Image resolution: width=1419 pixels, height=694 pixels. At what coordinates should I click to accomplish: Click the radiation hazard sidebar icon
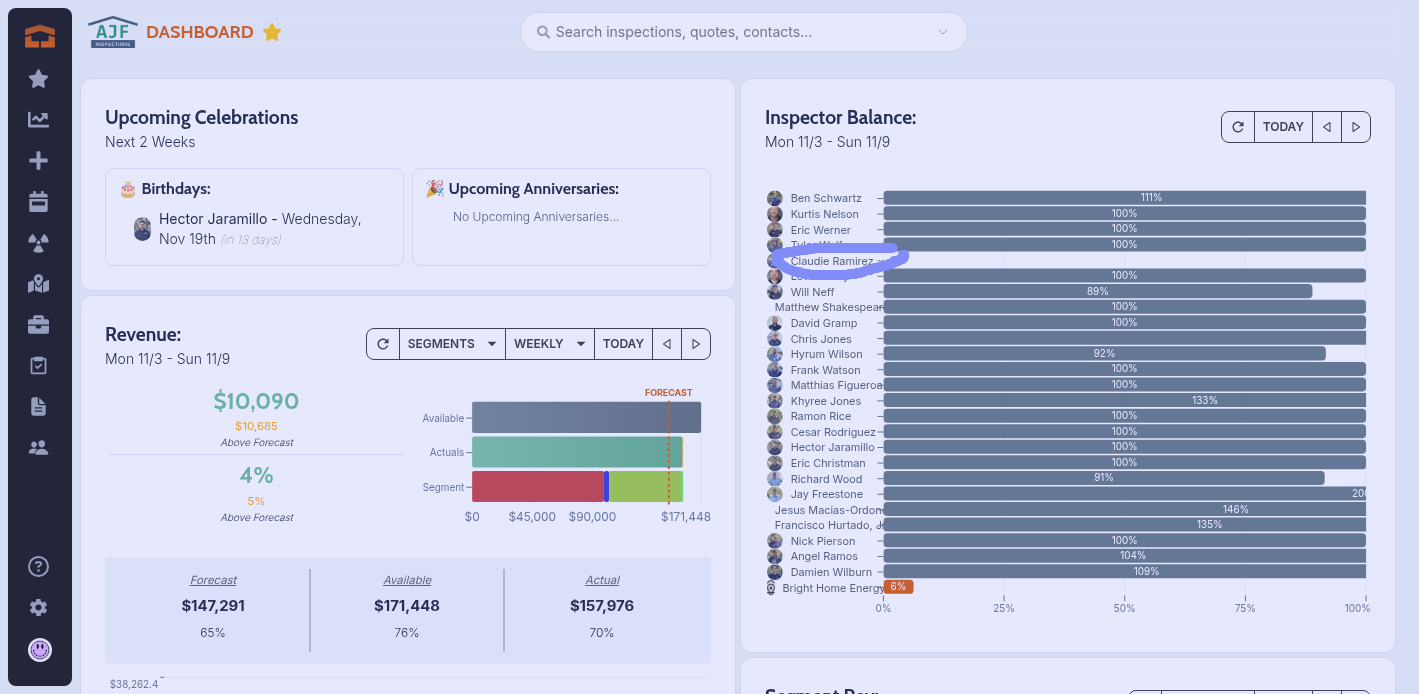[x=39, y=243]
